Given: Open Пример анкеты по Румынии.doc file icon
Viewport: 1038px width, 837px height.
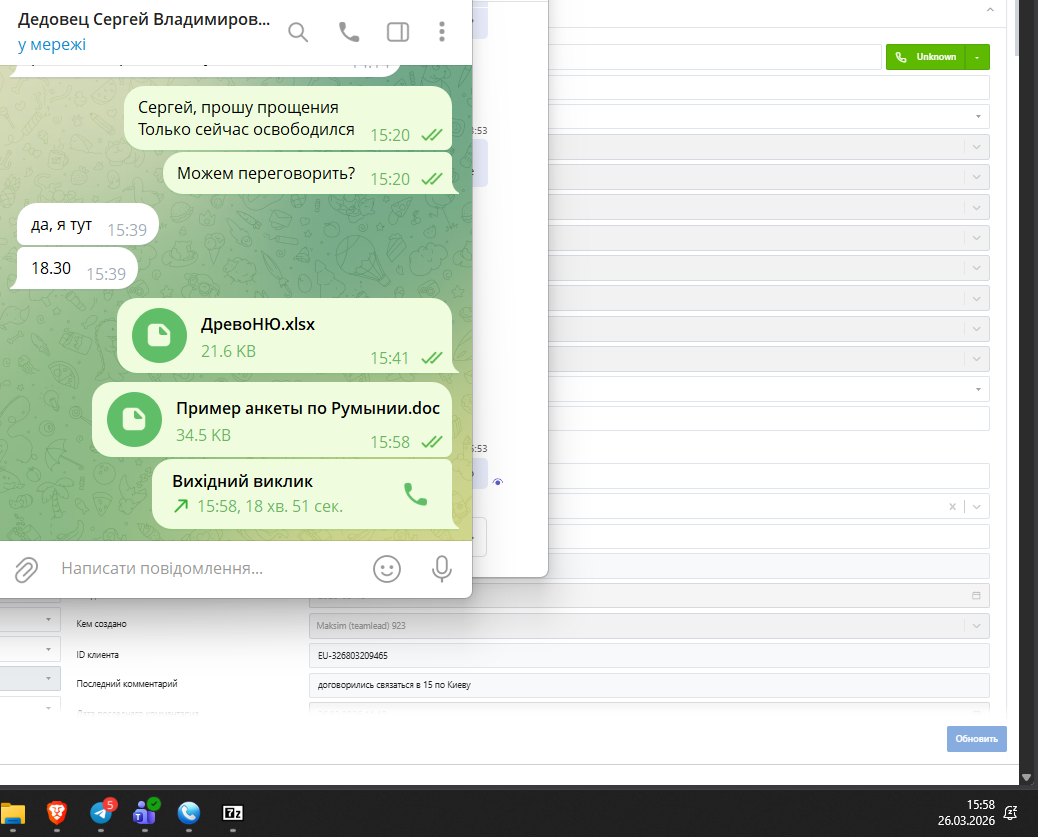Looking at the screenshot, I should [x=134, y=419].
